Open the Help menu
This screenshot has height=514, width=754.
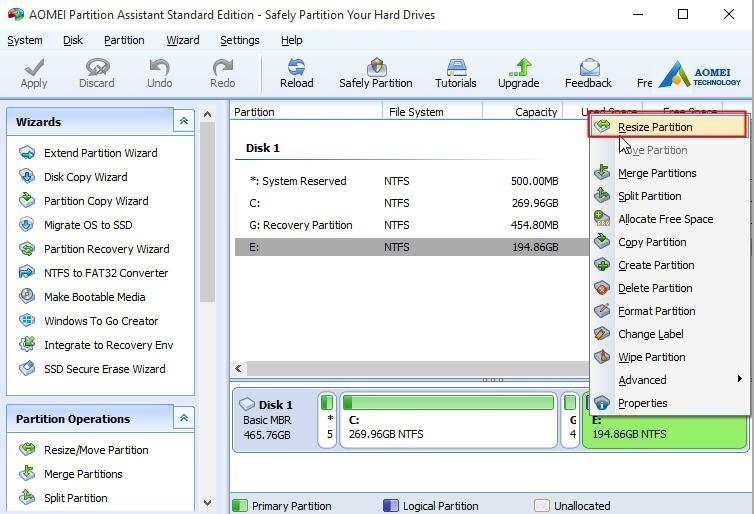(291, 40)
